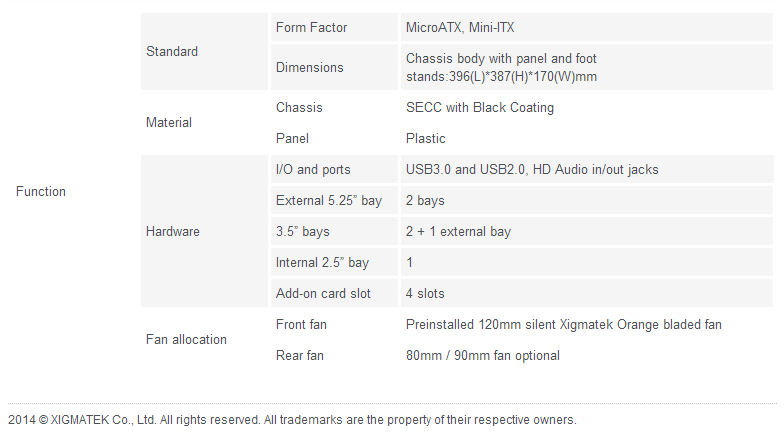
Task: Click the Fan allocation section label
Action: coord(186,339)
